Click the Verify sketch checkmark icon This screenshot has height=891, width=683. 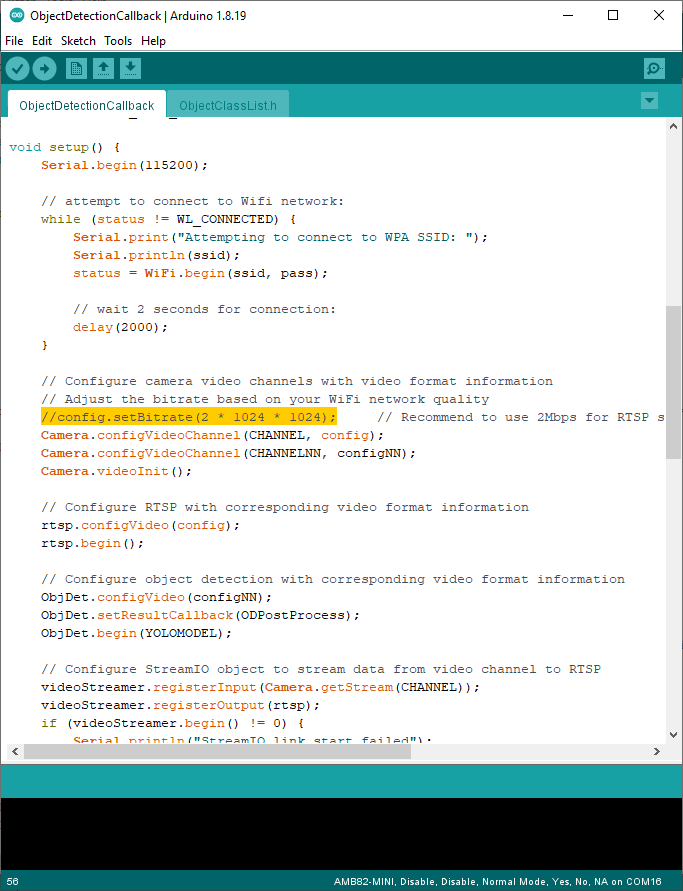tap(18, 68)
